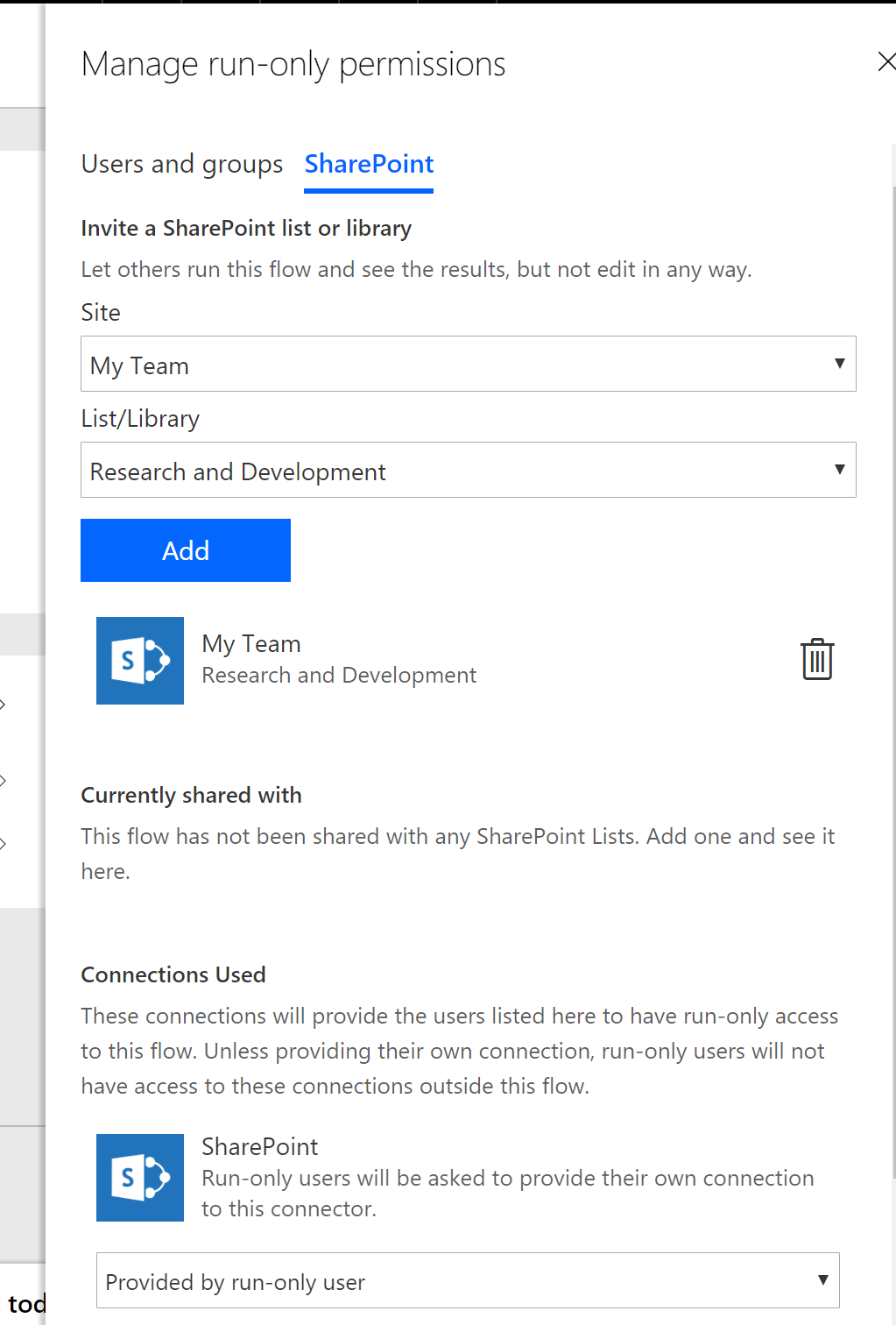The image size is (896, 1325).
Task: Click the List/Library dropdown arrow
Action: (839, 470)
